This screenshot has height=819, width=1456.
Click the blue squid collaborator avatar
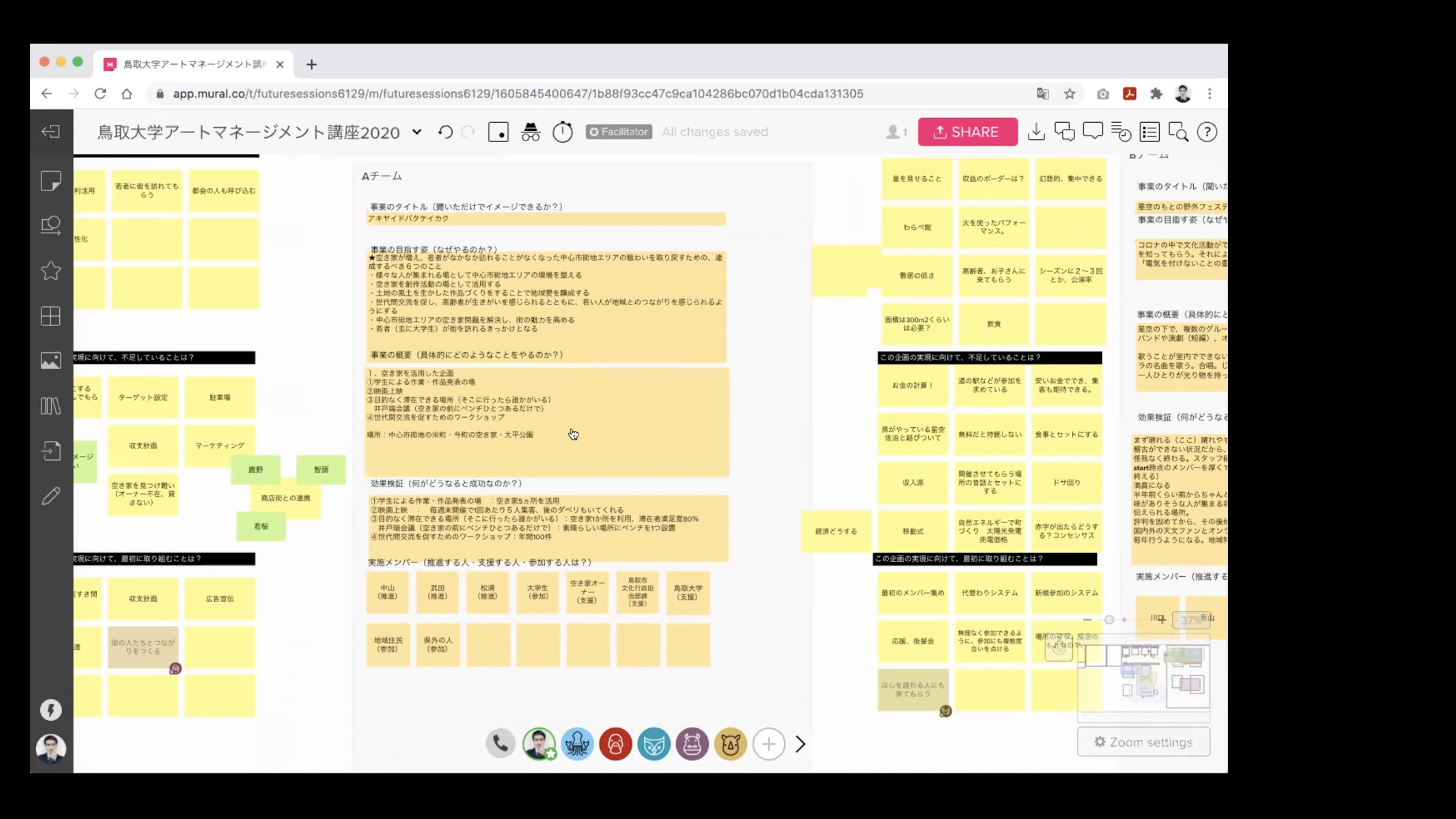577,744
